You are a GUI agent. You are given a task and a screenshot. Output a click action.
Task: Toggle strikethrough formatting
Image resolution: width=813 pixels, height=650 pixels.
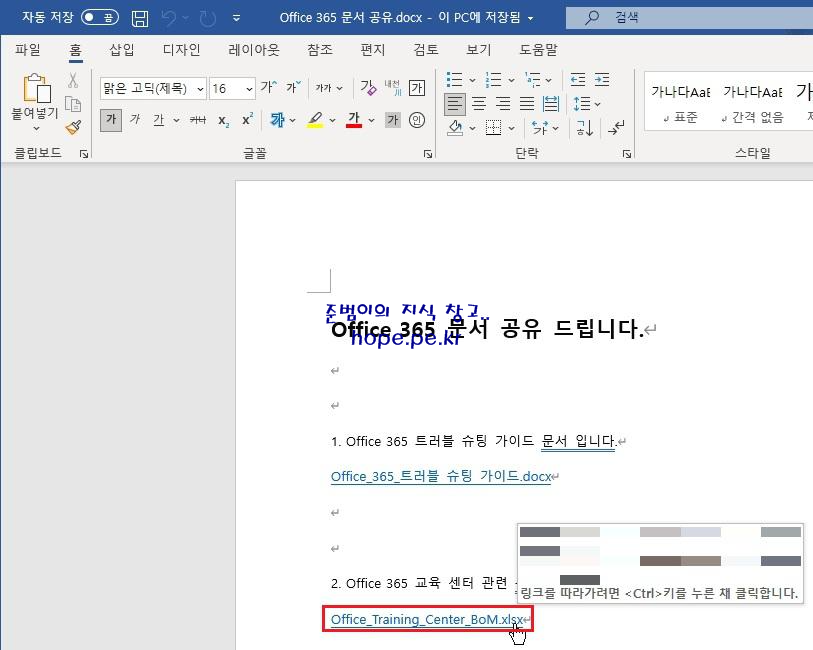198,120
